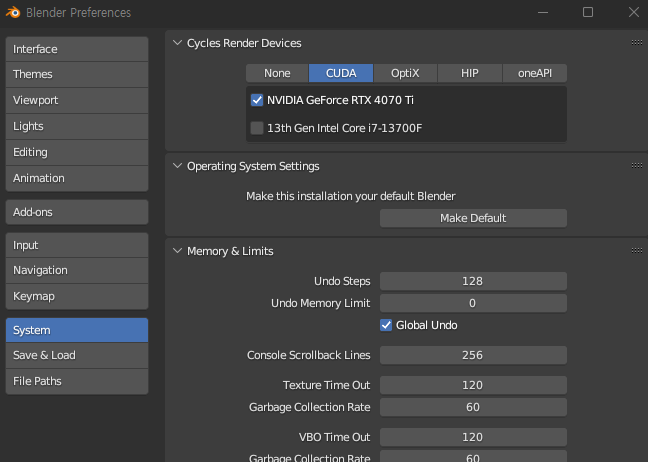Open the Editing preferences category
The width and height of the screenshot is (648, 462).
click(x=77, y=152)
